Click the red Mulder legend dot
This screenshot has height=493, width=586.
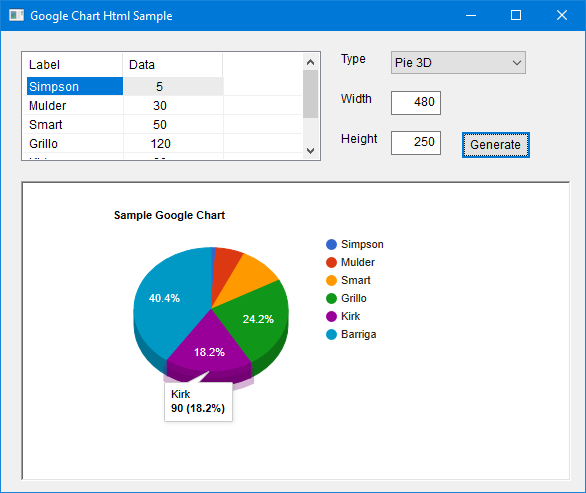[x=331, y=262]
